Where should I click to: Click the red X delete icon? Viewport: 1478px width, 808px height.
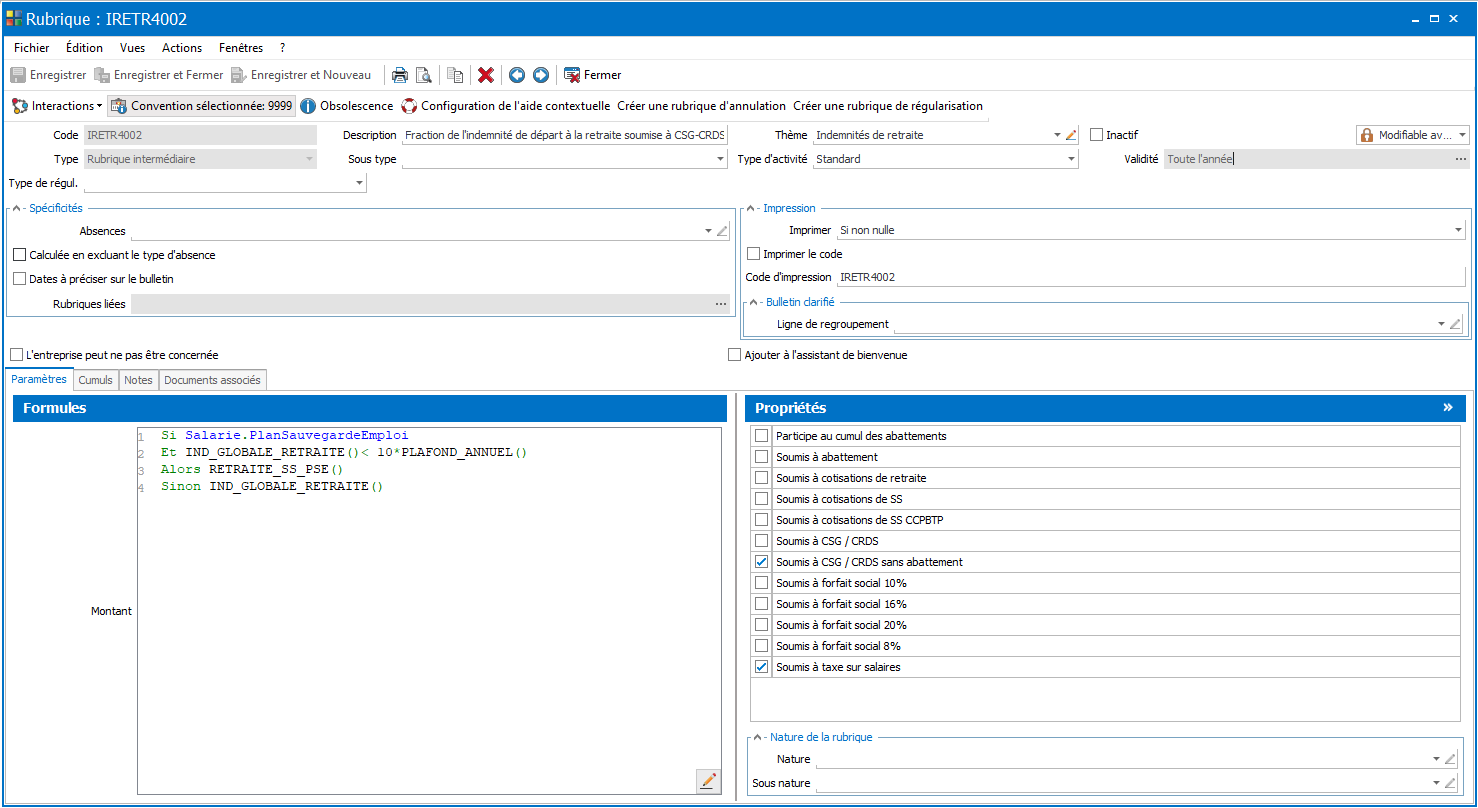(486, 75)
